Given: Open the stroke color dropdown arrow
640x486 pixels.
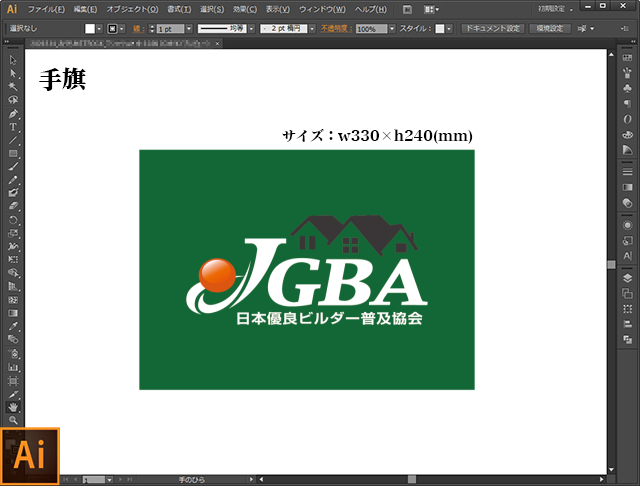Looking at the screenshot, I should (x=122, y=29).
